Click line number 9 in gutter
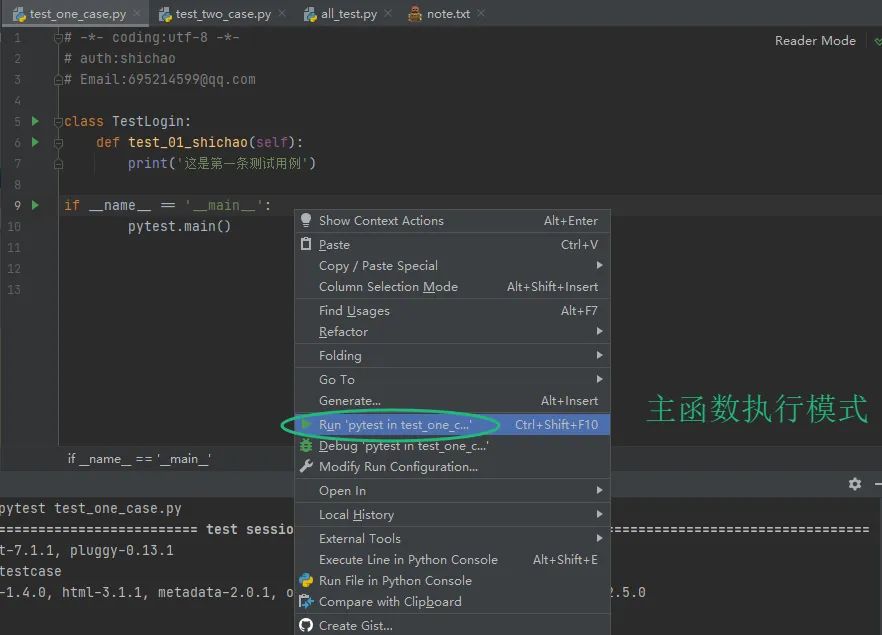 pos(17,206)
